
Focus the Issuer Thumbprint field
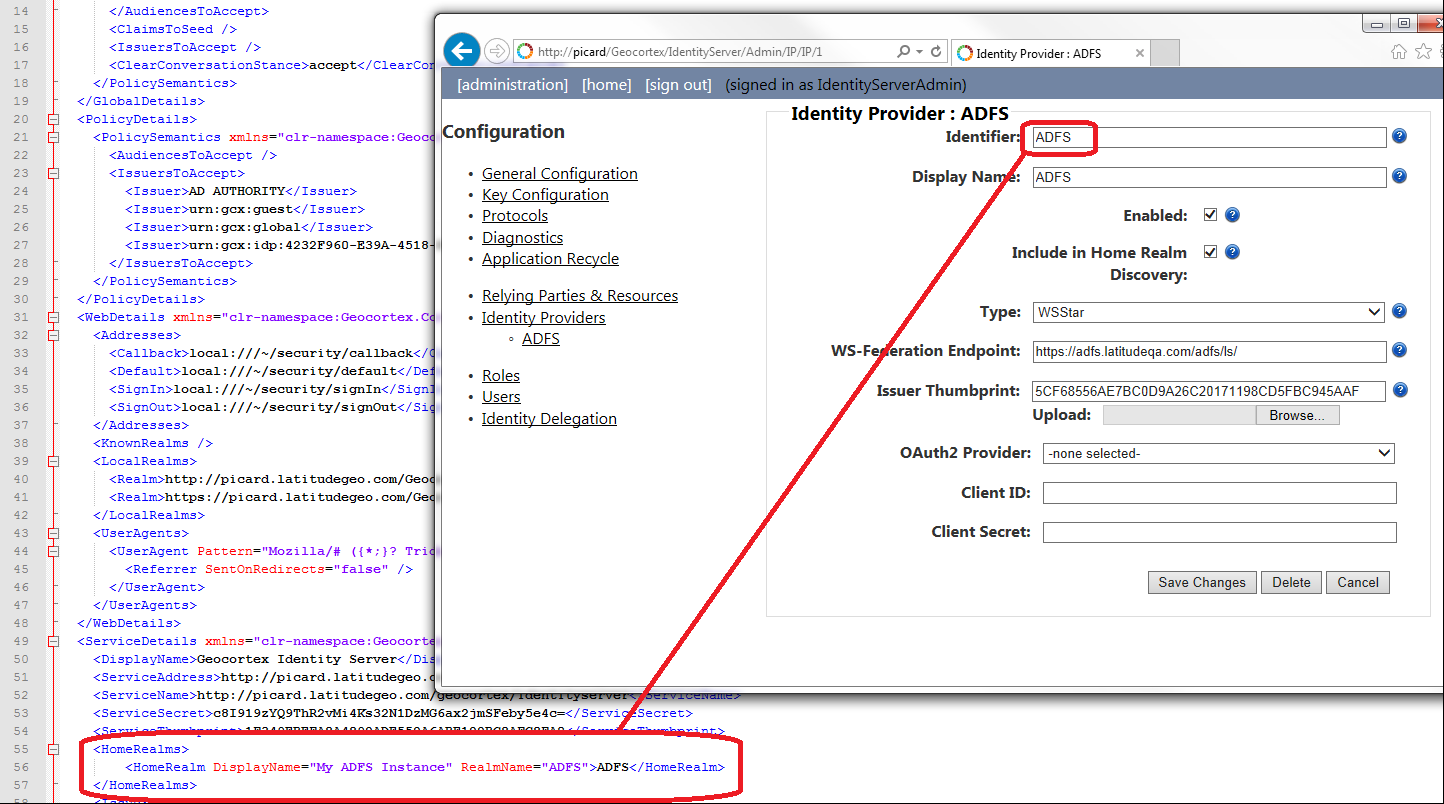tap(1209, 391)
